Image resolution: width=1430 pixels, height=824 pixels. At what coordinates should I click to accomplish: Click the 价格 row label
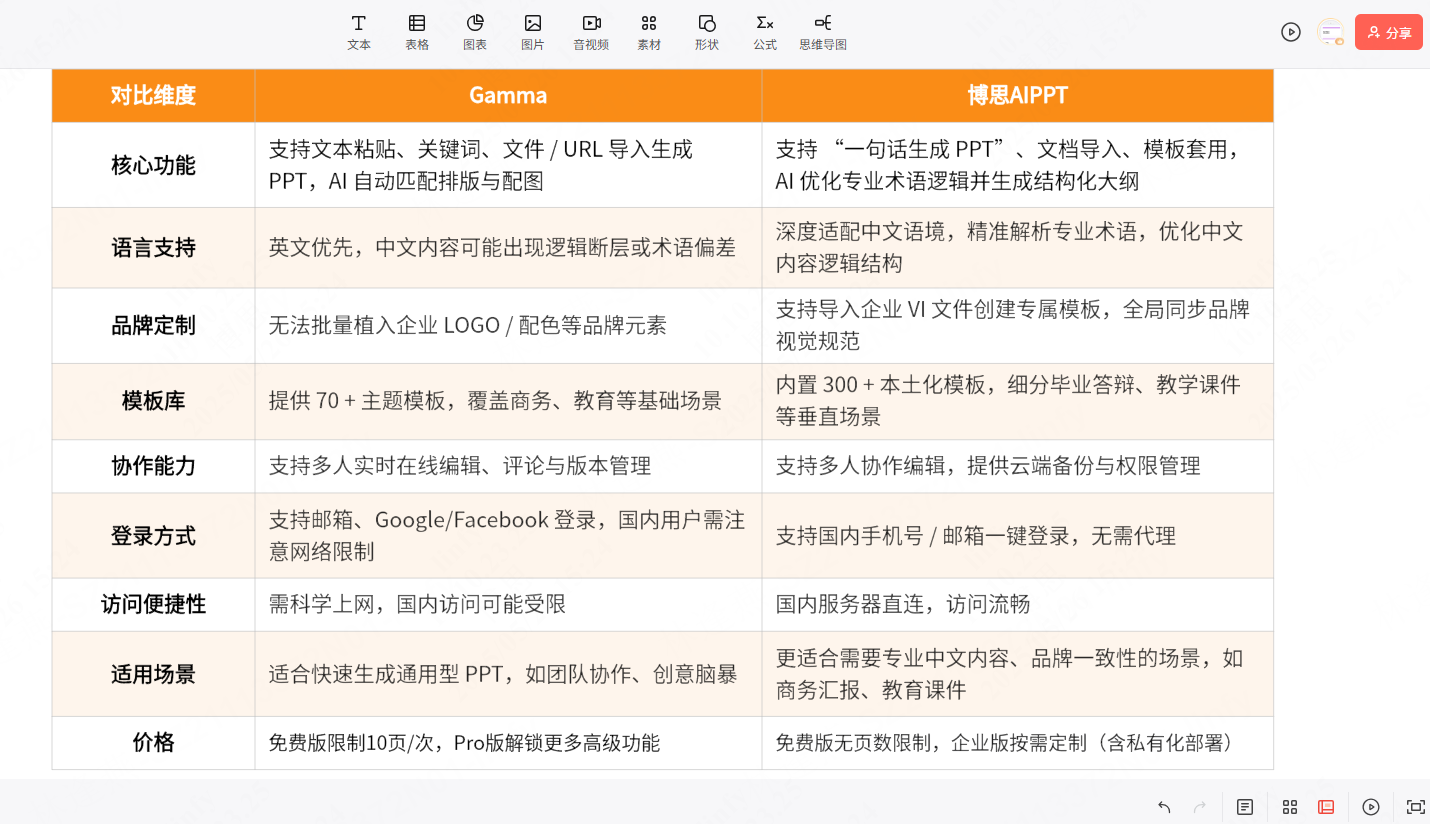153,742
